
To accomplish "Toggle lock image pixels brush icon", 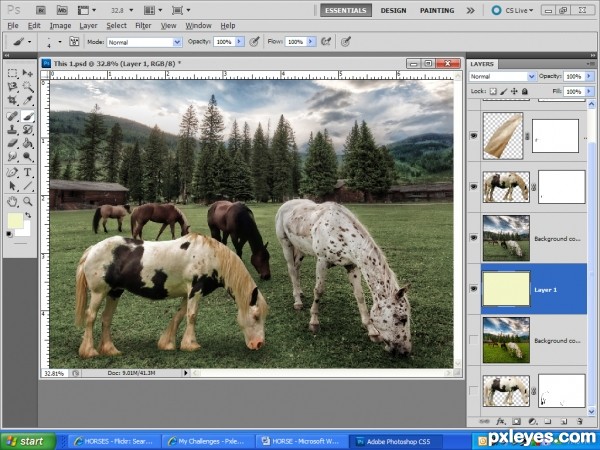I will click(504, 91).
